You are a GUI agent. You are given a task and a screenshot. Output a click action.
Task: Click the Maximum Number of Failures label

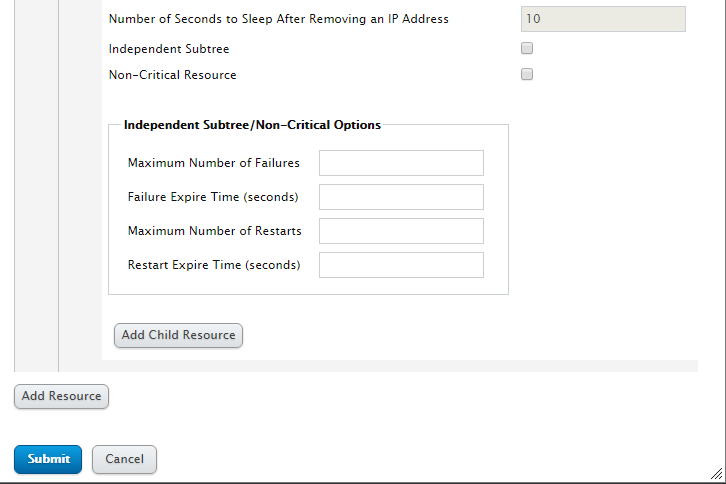214,163
